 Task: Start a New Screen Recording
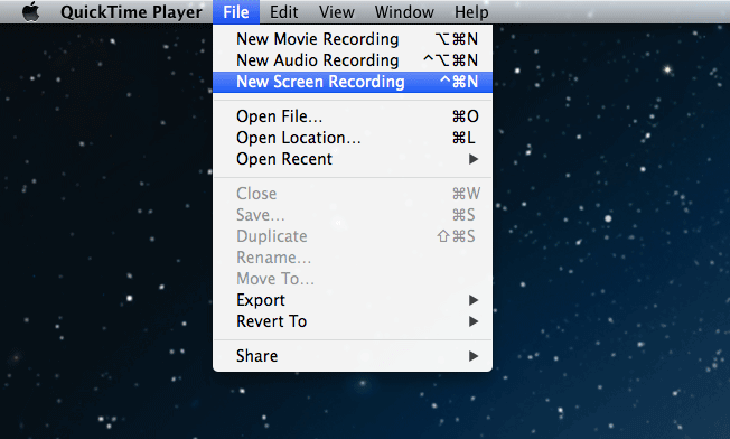[x=320, y=81]
